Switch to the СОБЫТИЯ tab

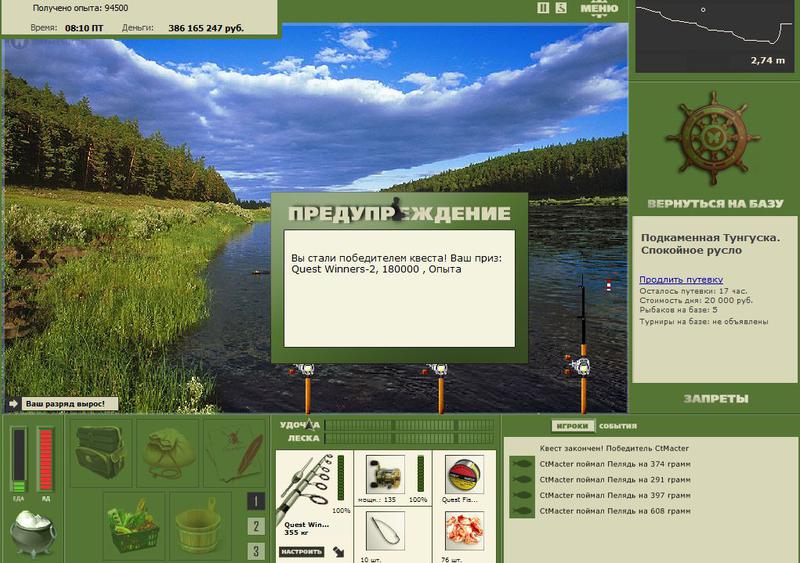[617, 426]
